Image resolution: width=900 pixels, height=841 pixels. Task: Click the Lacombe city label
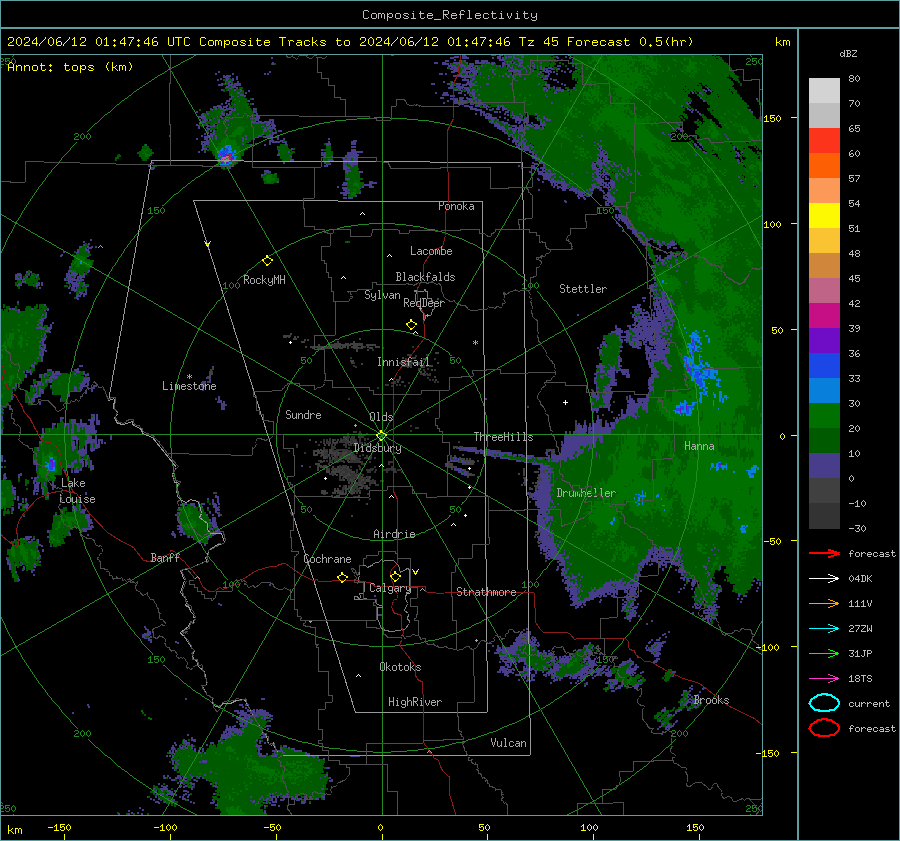click(x=431, y=251)
